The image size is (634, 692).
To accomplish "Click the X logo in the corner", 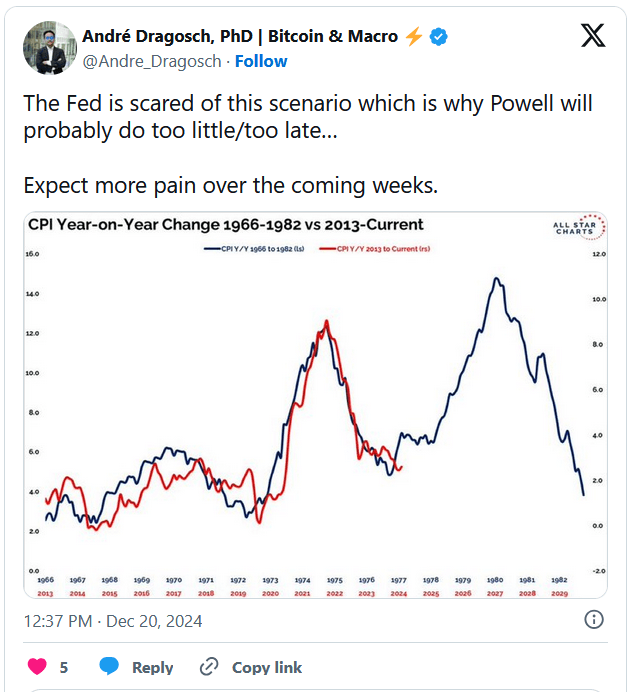I will 592,37.
